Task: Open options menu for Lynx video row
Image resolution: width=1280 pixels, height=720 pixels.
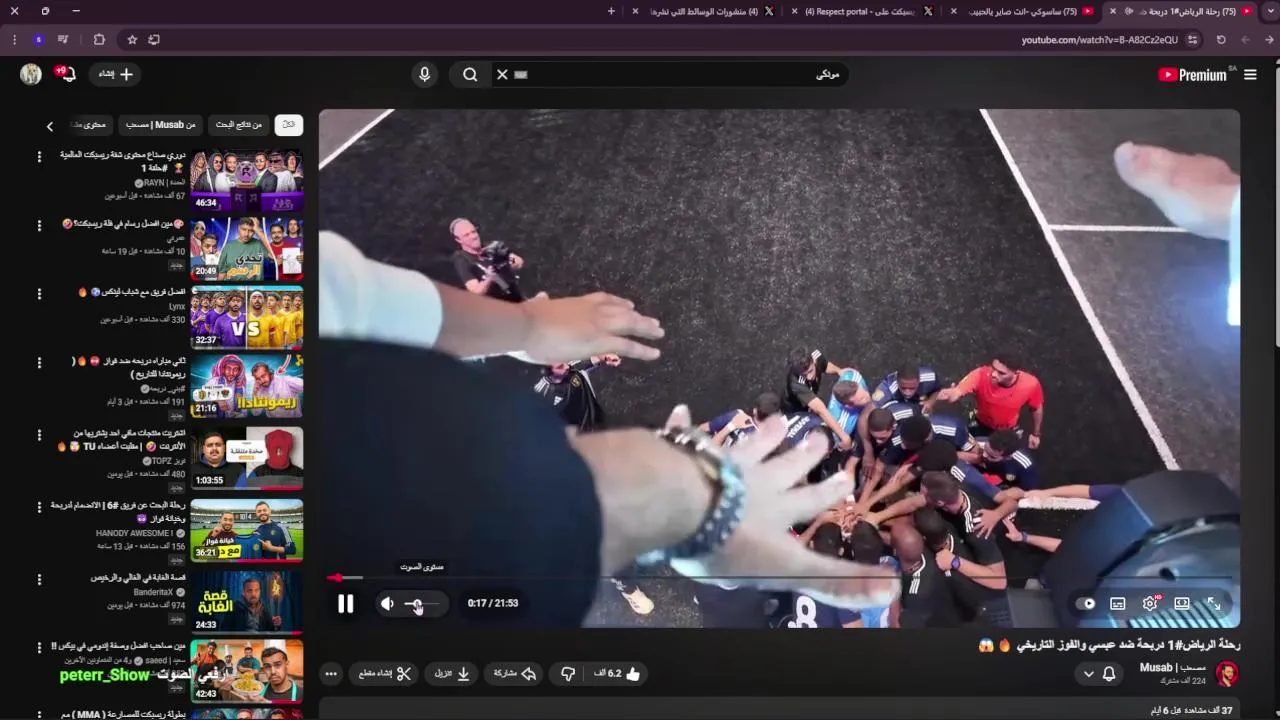Action: [x=39, y=294]
